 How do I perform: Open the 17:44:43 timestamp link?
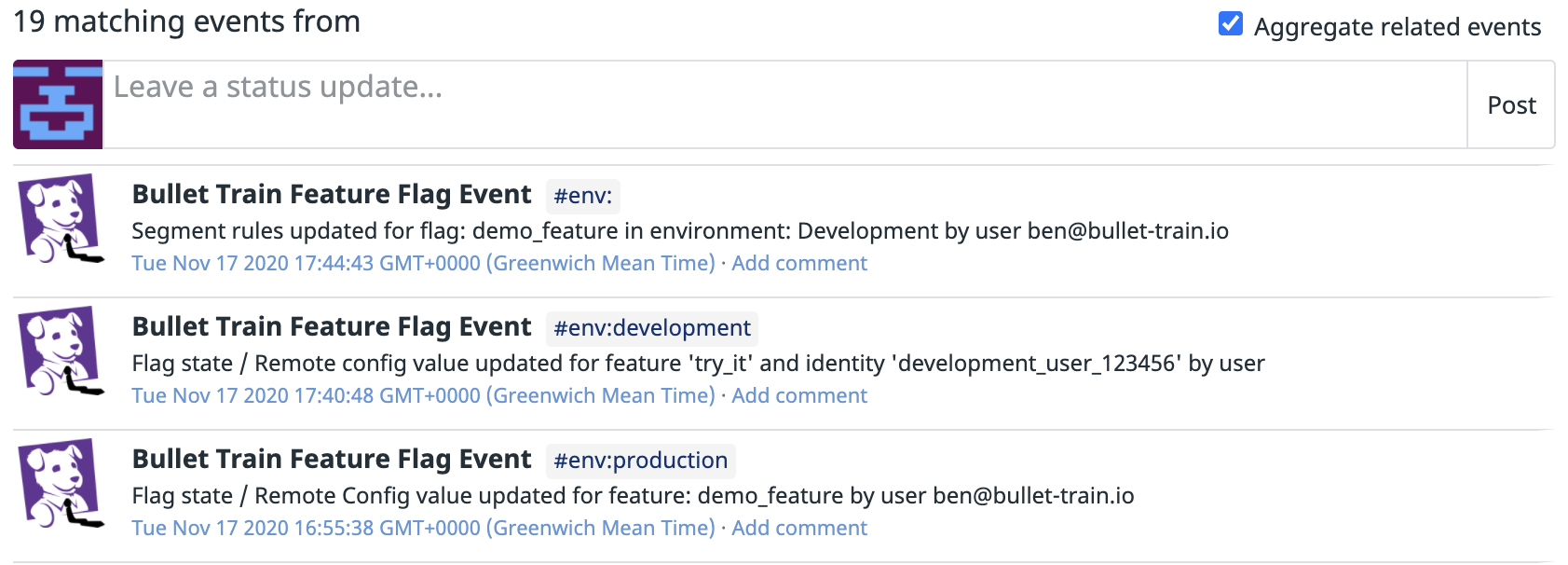click(423, 264)
